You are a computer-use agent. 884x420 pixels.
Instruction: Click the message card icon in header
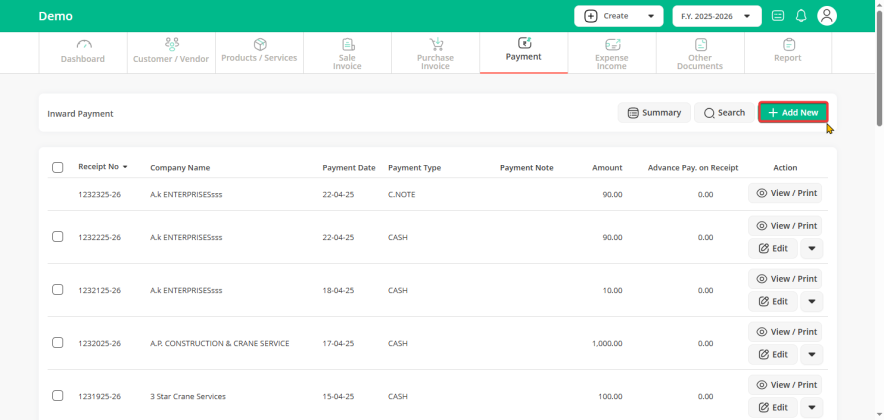[778, 16]
